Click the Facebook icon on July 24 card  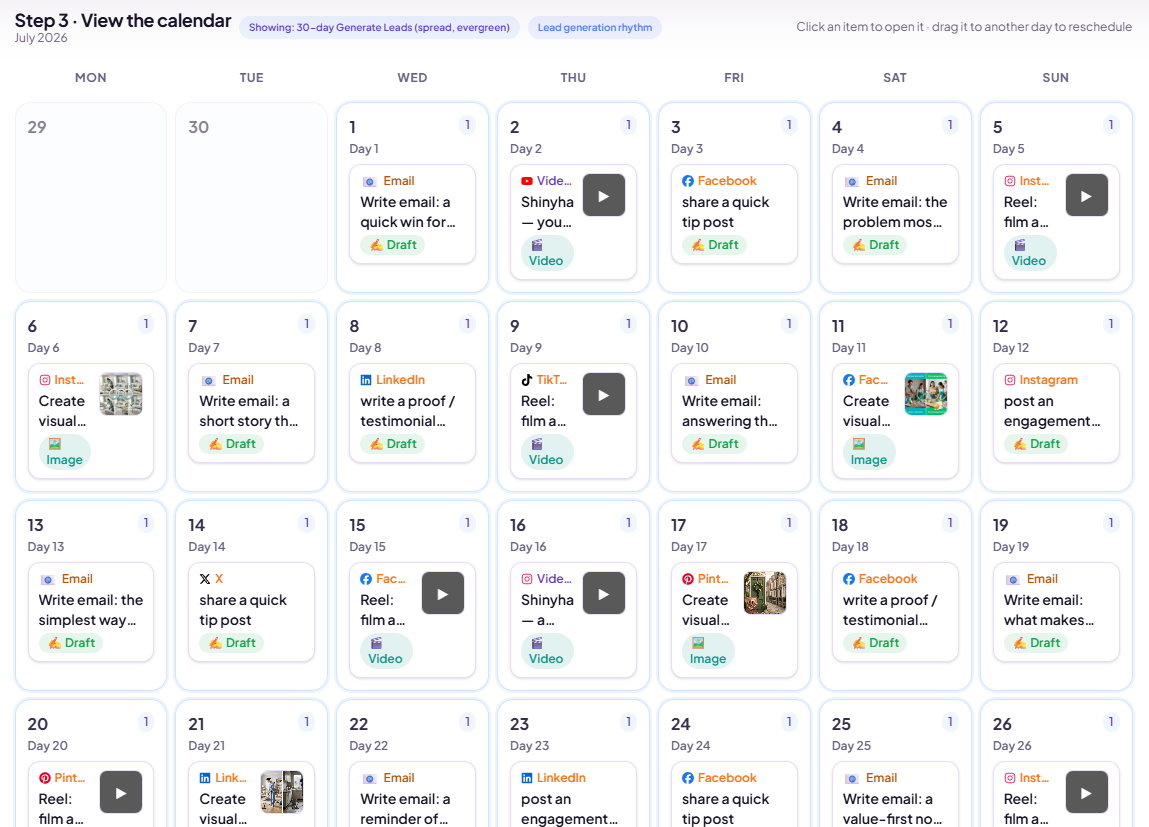coord(687,778)
